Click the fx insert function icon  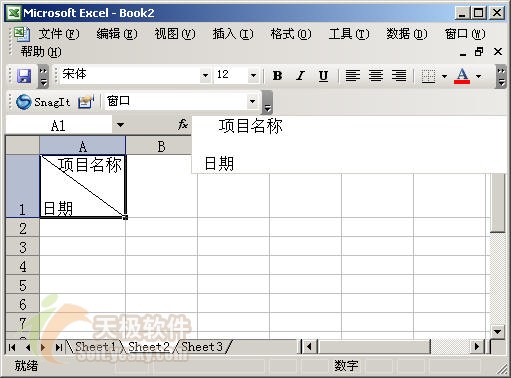pyautogui.click(x=183, y=125)
